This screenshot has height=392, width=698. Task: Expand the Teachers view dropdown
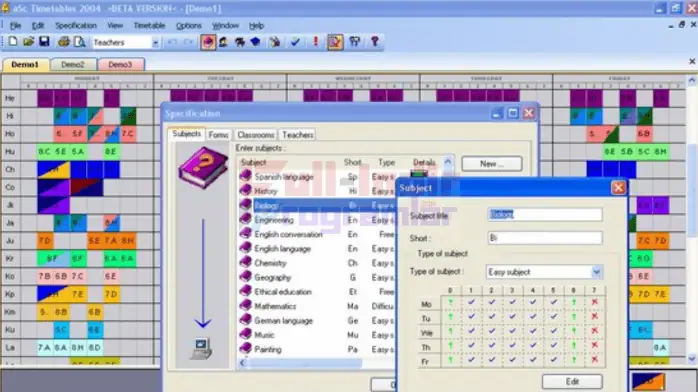pos(155,43)
